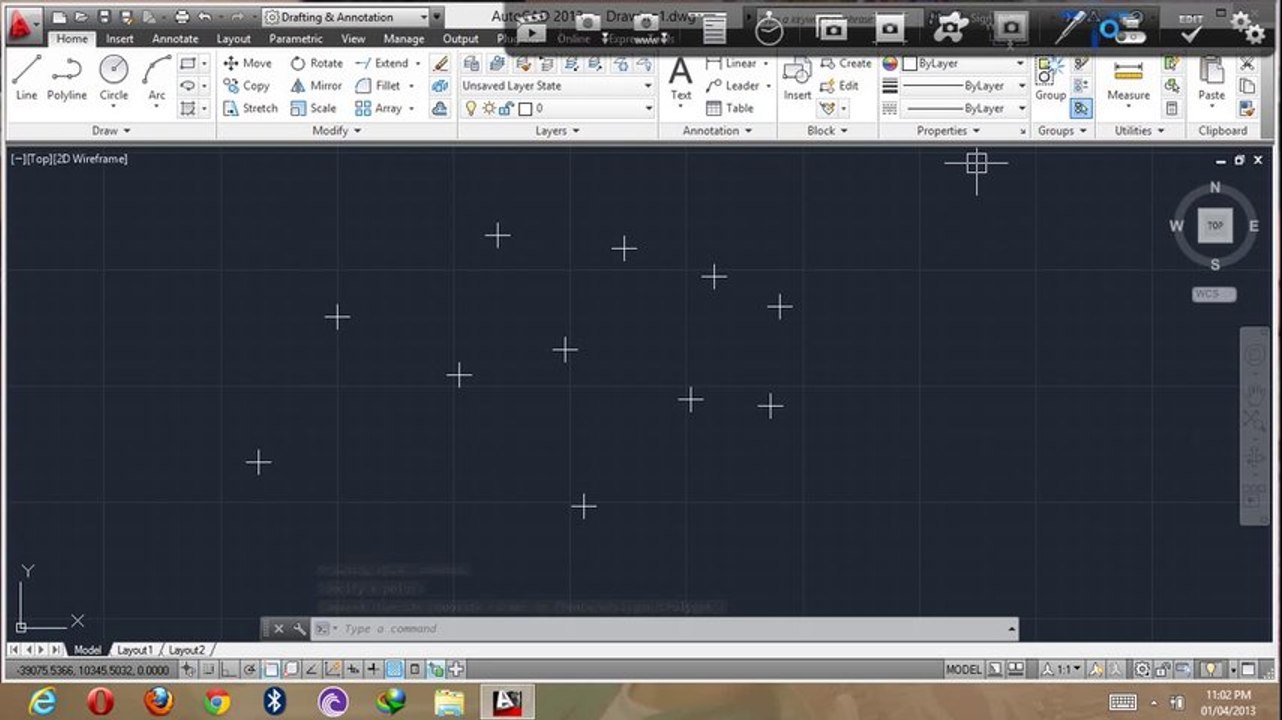The image size is (1282, 720).
Task: Click the Erase tool in Modify panel
Action: coord(440,63)
